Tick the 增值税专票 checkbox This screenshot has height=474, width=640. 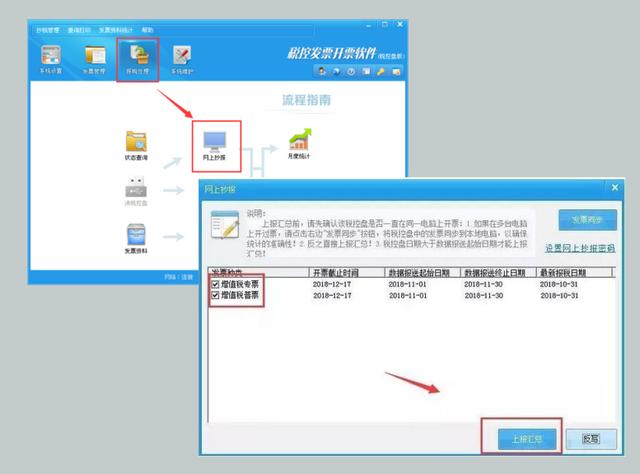click(215, 284)
